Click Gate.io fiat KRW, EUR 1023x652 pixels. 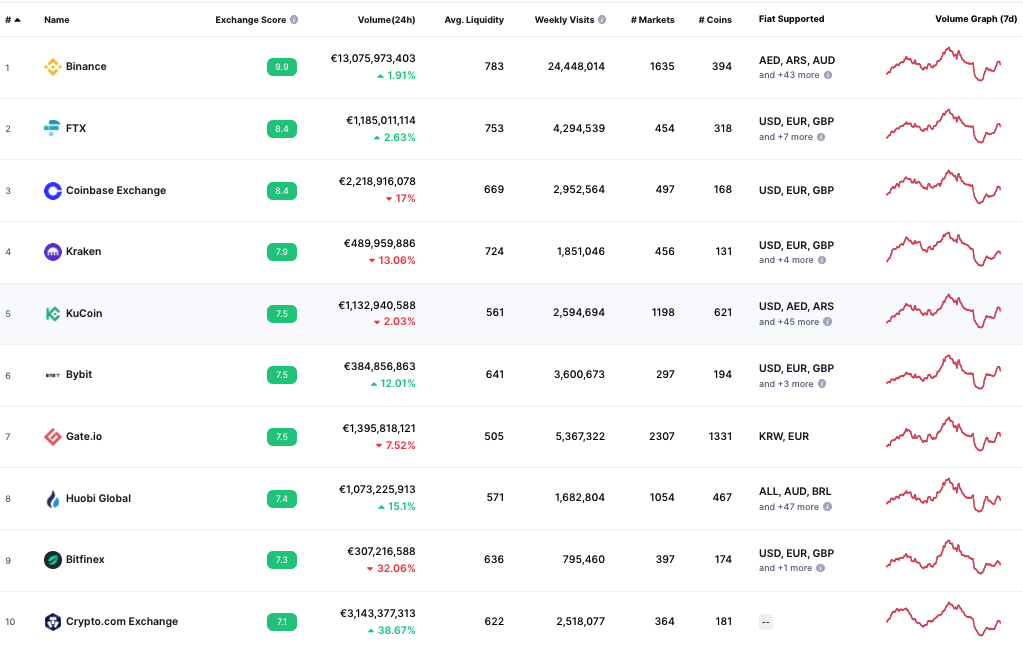(784, 437)
